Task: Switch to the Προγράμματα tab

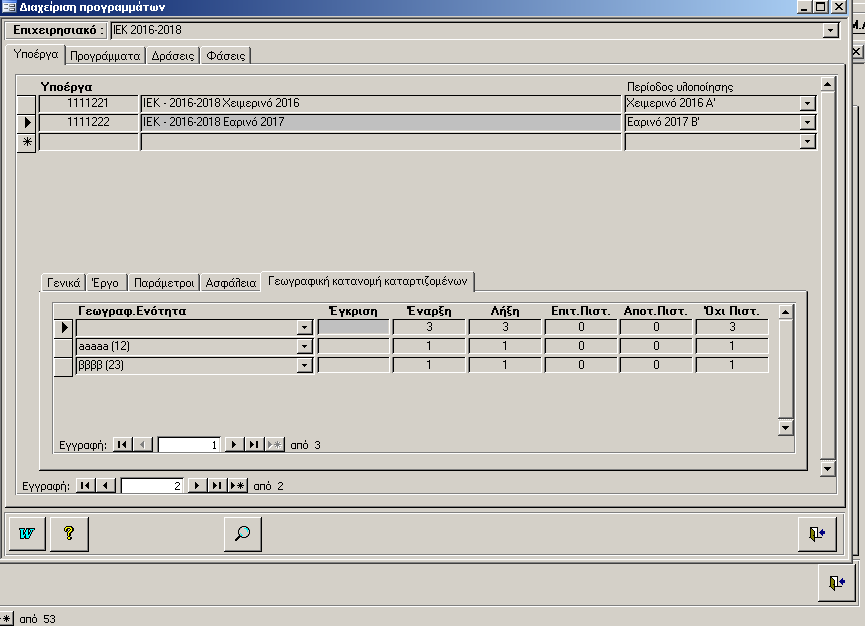Action: point(106,56)
